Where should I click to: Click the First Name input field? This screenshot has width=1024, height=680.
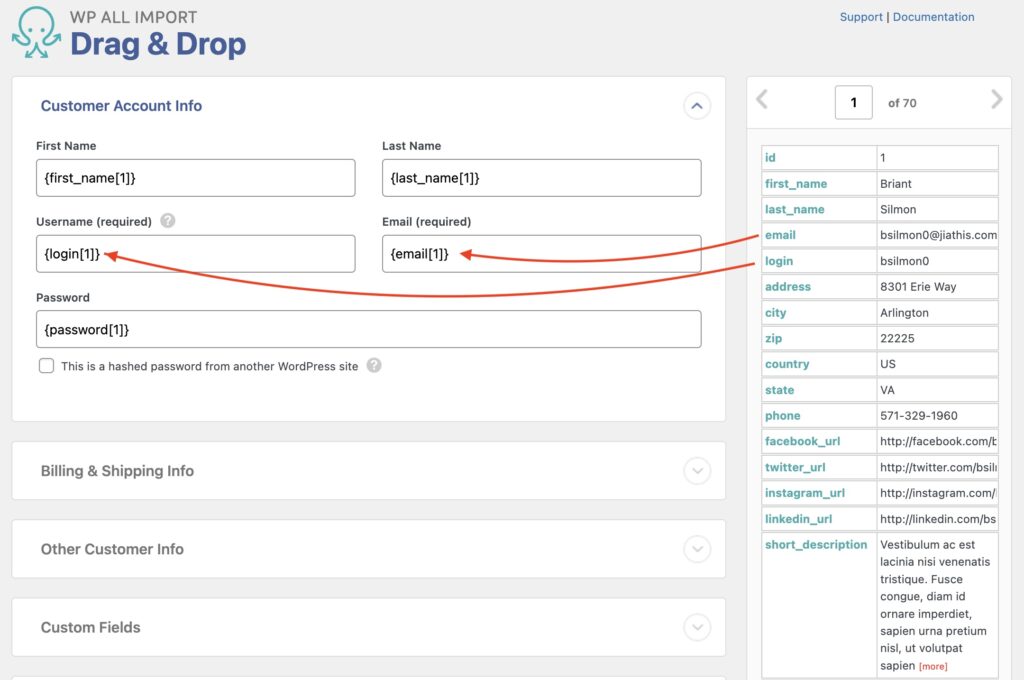pos(195,177)
